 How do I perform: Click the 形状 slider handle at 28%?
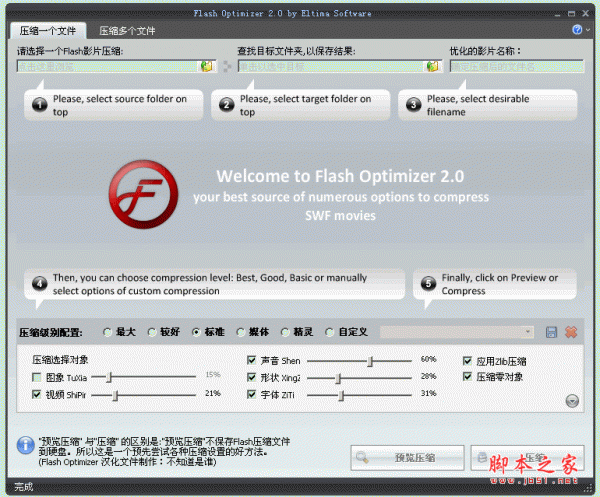338,379
